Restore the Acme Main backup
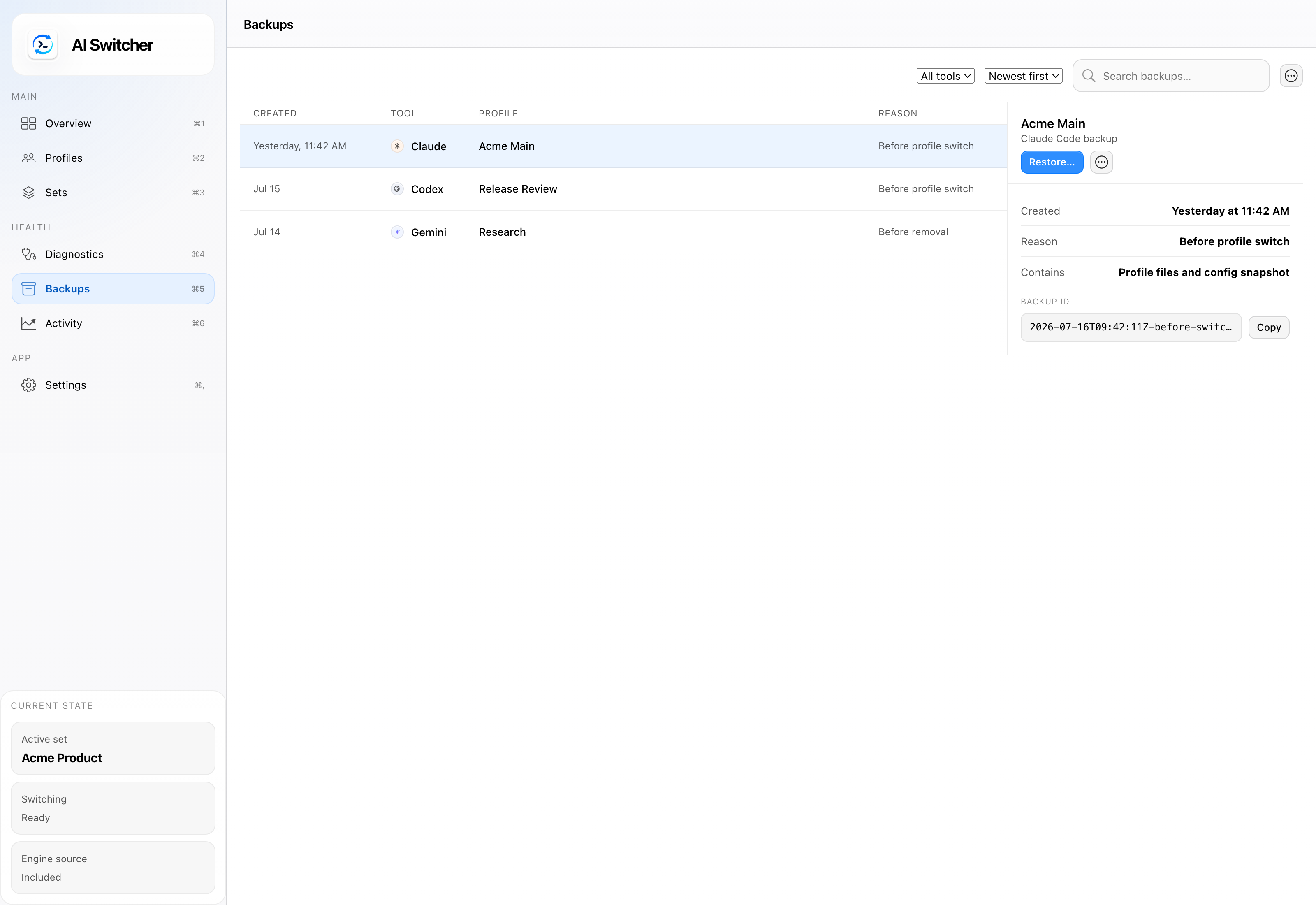The image size is (1316, 905). click(x=1051, y=162)
